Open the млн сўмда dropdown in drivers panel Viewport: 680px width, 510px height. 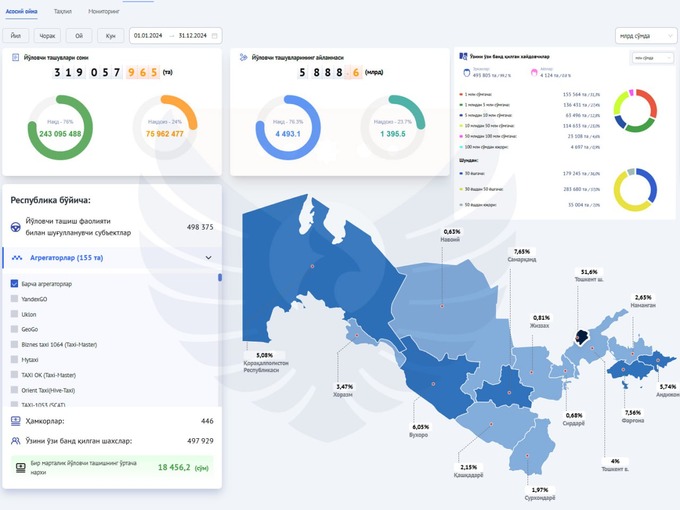point(651,58)
